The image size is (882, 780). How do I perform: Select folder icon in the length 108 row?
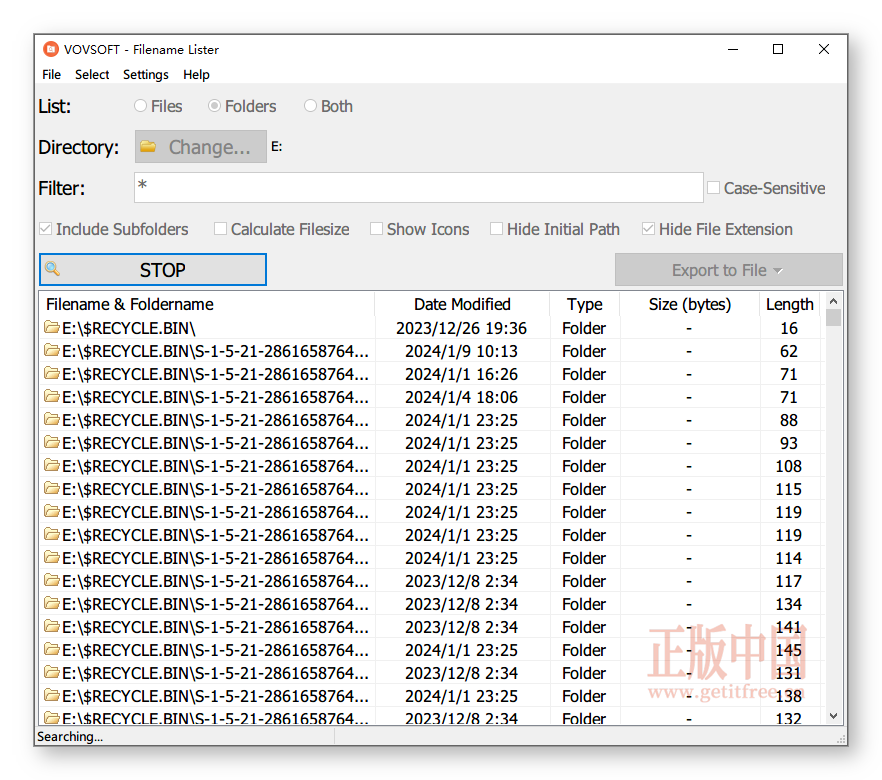[52, 466]
